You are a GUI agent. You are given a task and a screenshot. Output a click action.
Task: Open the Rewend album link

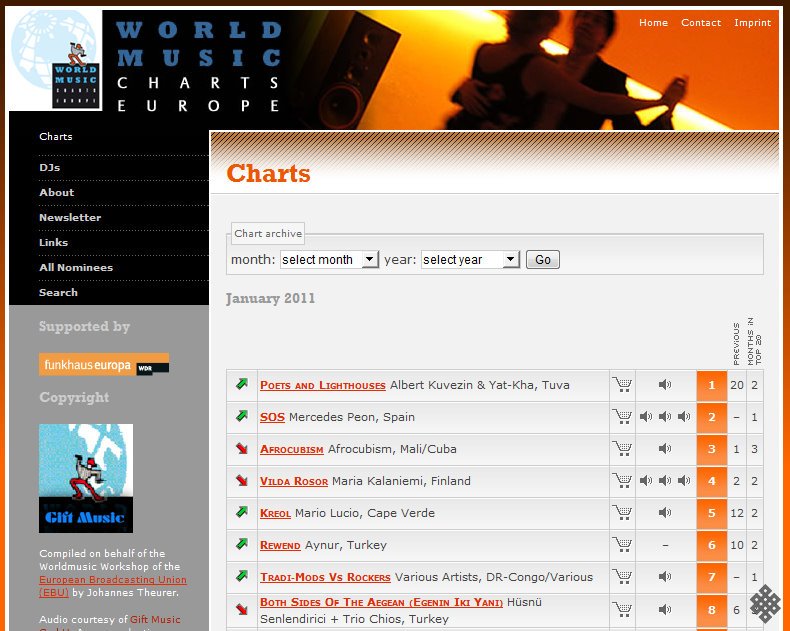(280, 545)
